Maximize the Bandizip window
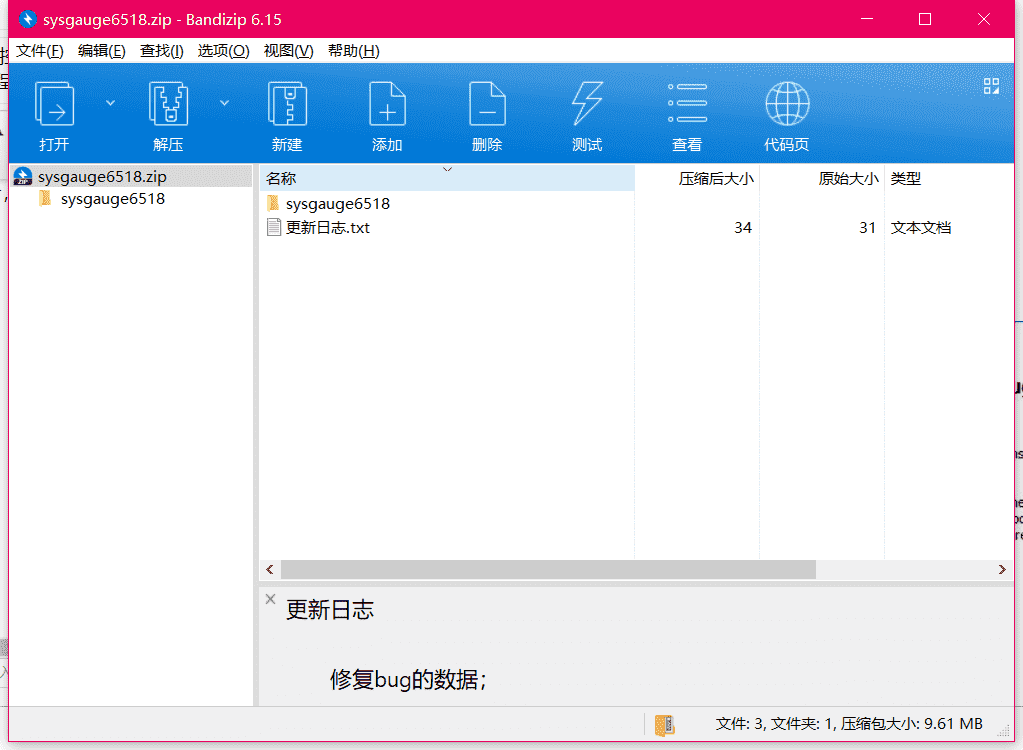1023x750 pixels. [924, 20]
